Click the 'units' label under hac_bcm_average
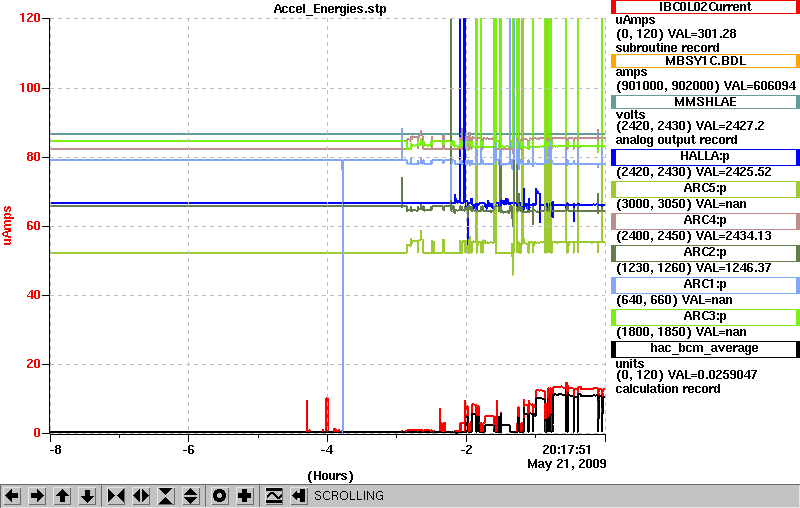Viewport: 800px width, 508px height. pyautogui.click(x=630, y=364)
